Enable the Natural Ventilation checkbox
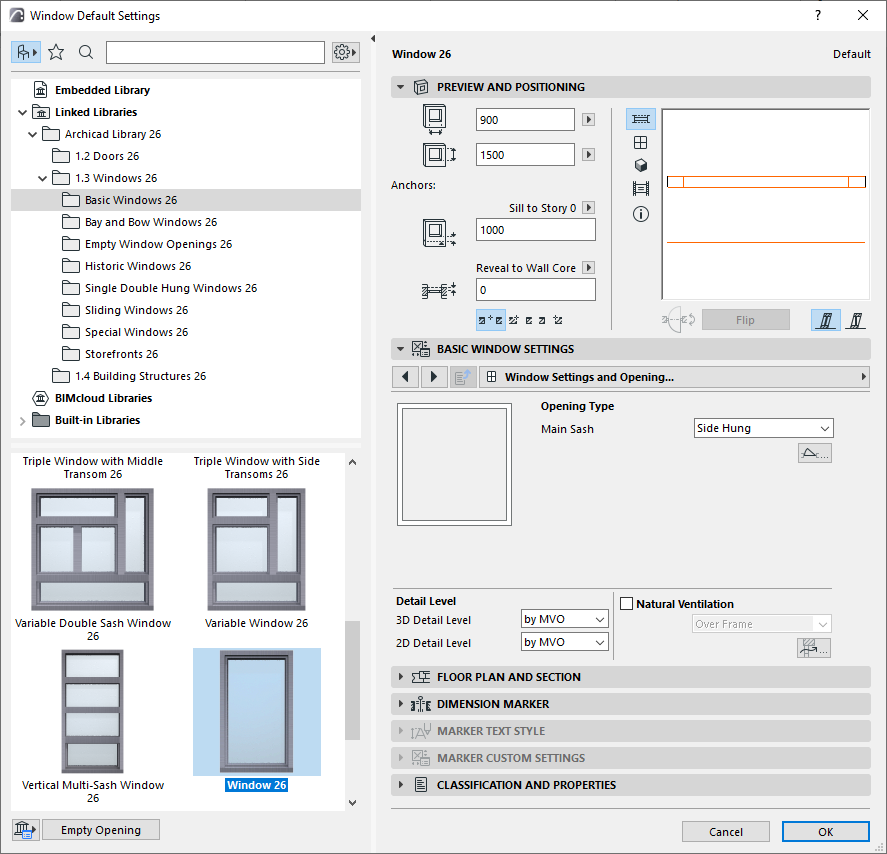Screen dimensions: 887x854 point(627,604)
